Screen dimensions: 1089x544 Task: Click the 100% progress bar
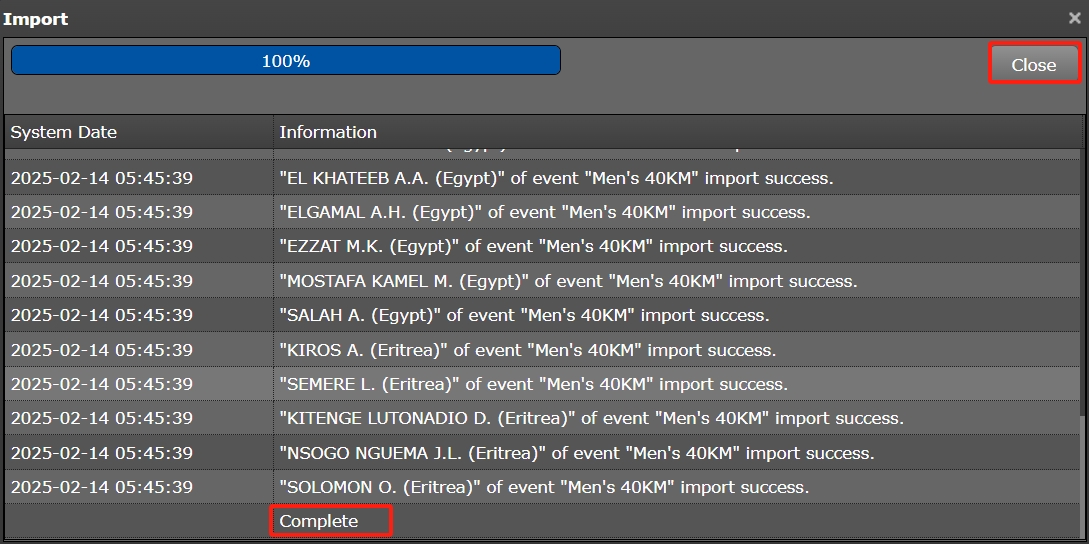click(x=285, y=61)
